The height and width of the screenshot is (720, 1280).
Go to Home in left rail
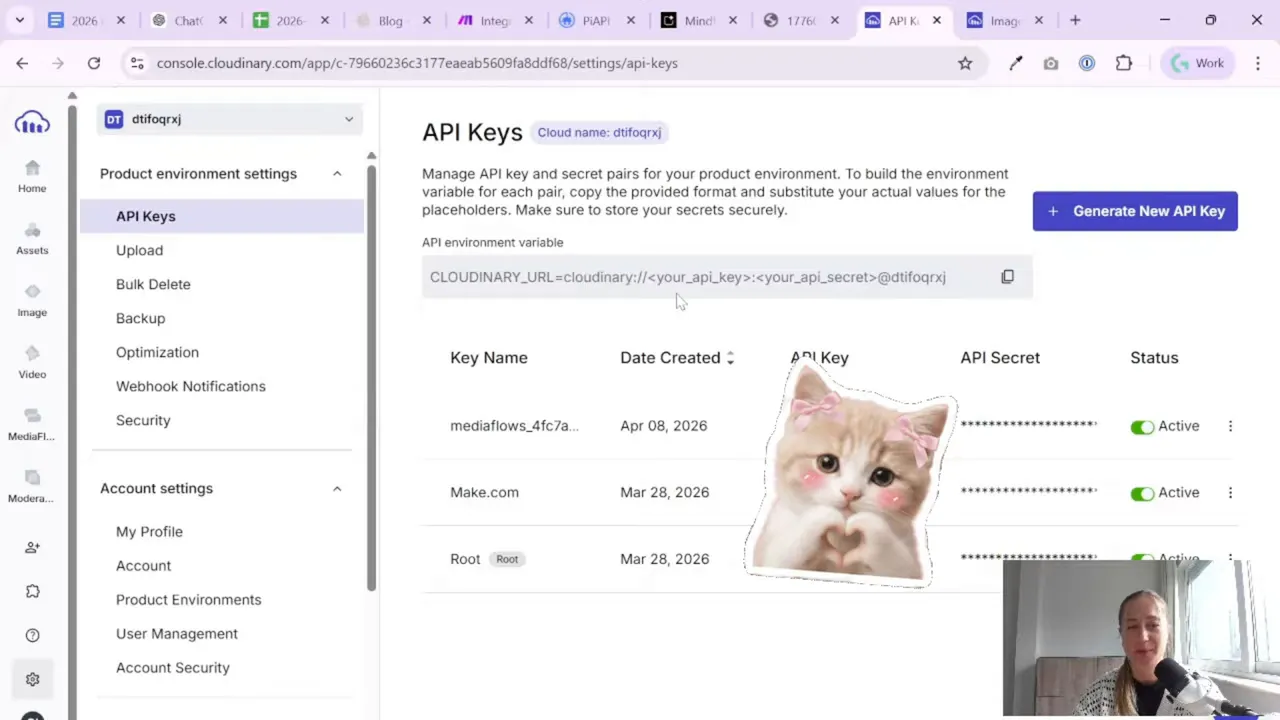point(32,176)
